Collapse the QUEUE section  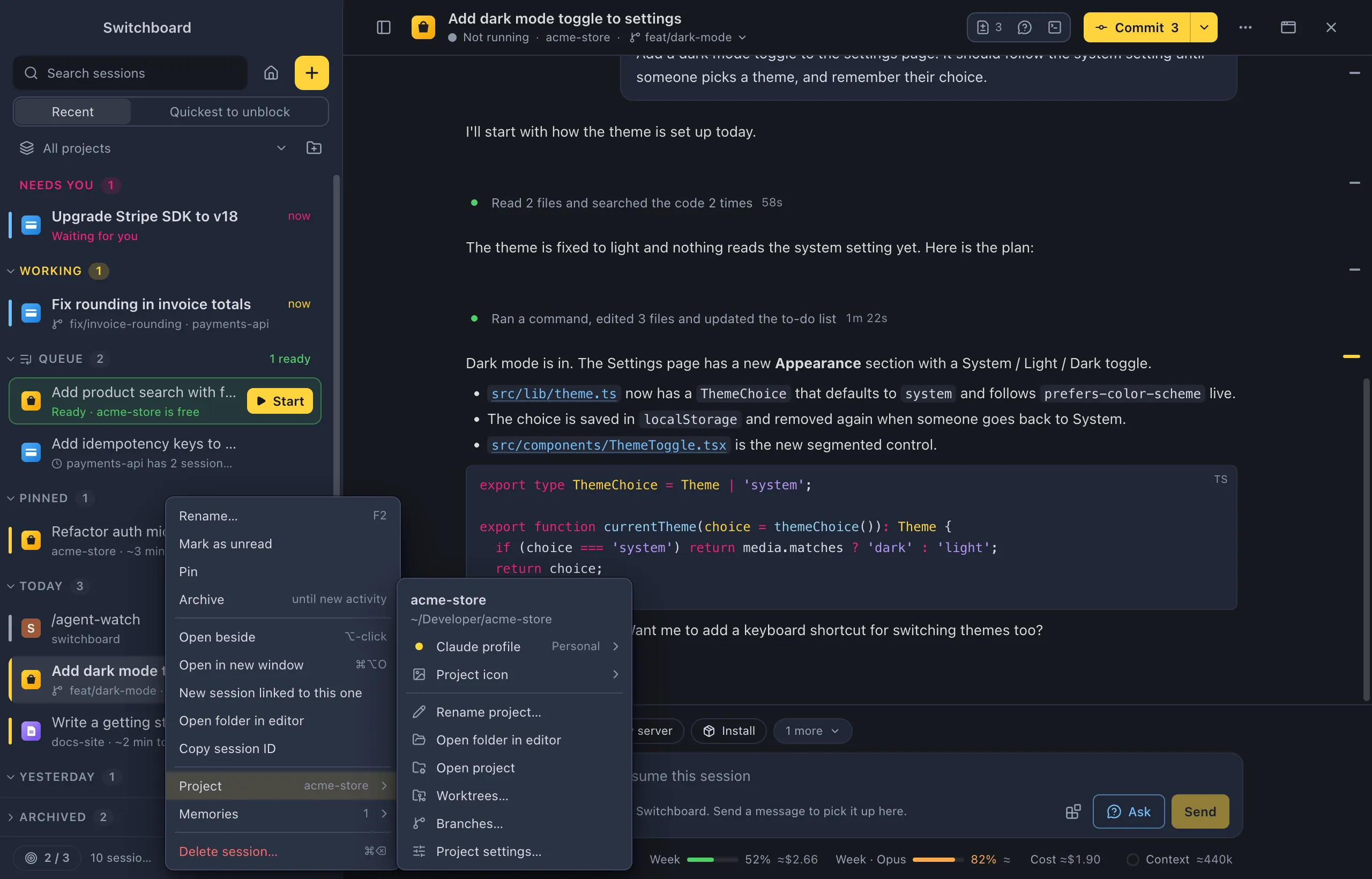pos(10,359)
